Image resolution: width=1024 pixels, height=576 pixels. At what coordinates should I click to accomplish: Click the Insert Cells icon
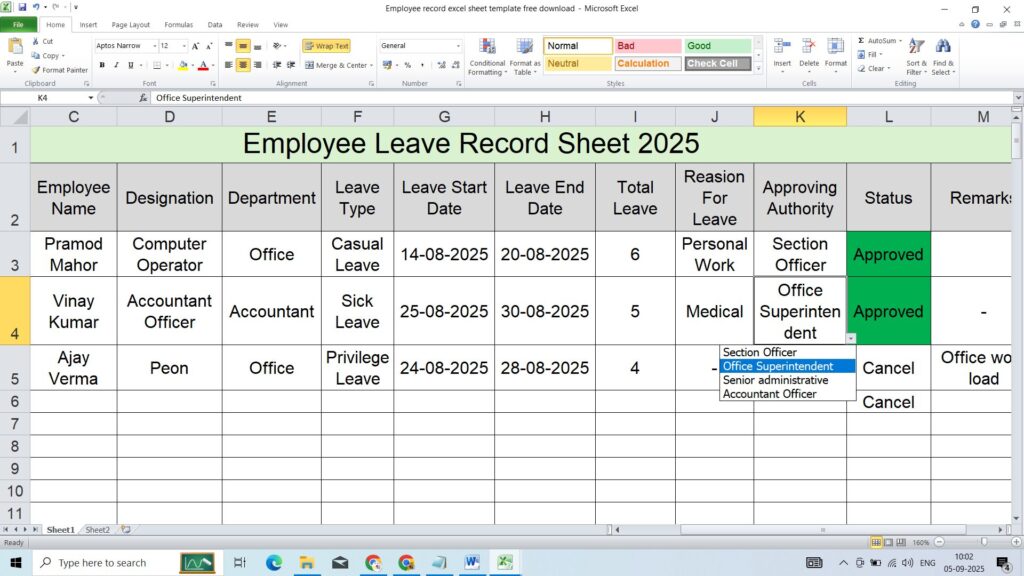[782, 48]
